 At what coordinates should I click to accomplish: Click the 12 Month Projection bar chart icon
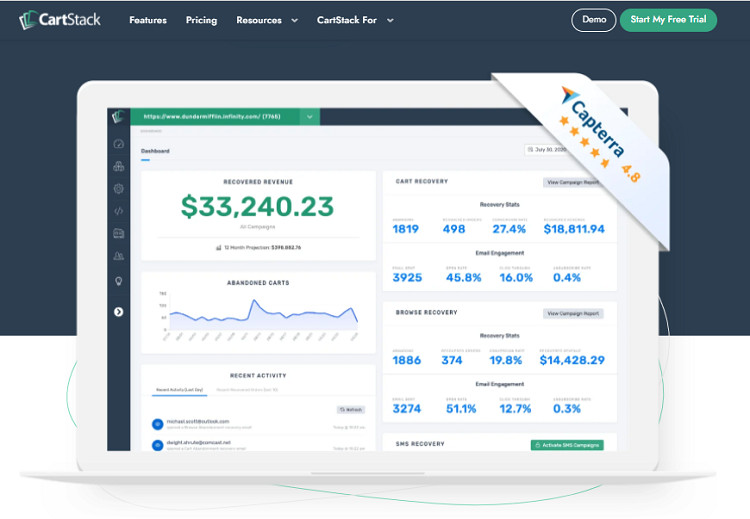(219, 248)
